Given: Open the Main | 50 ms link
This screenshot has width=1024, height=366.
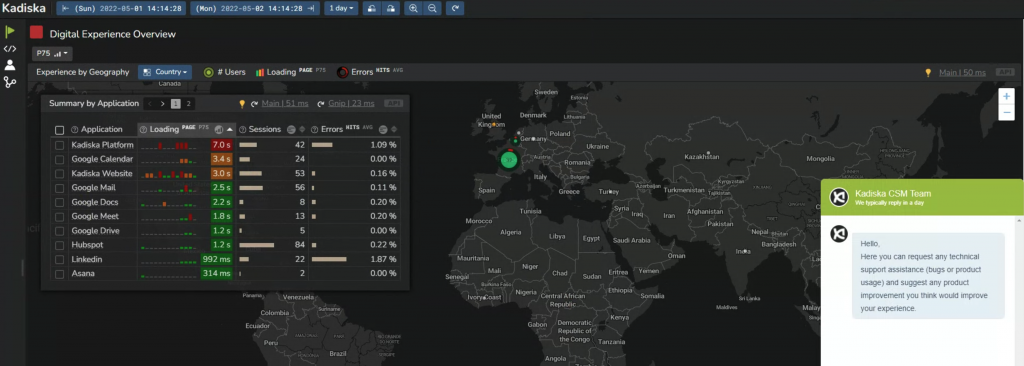Looking at the screenshot, I should coord(962,73).
